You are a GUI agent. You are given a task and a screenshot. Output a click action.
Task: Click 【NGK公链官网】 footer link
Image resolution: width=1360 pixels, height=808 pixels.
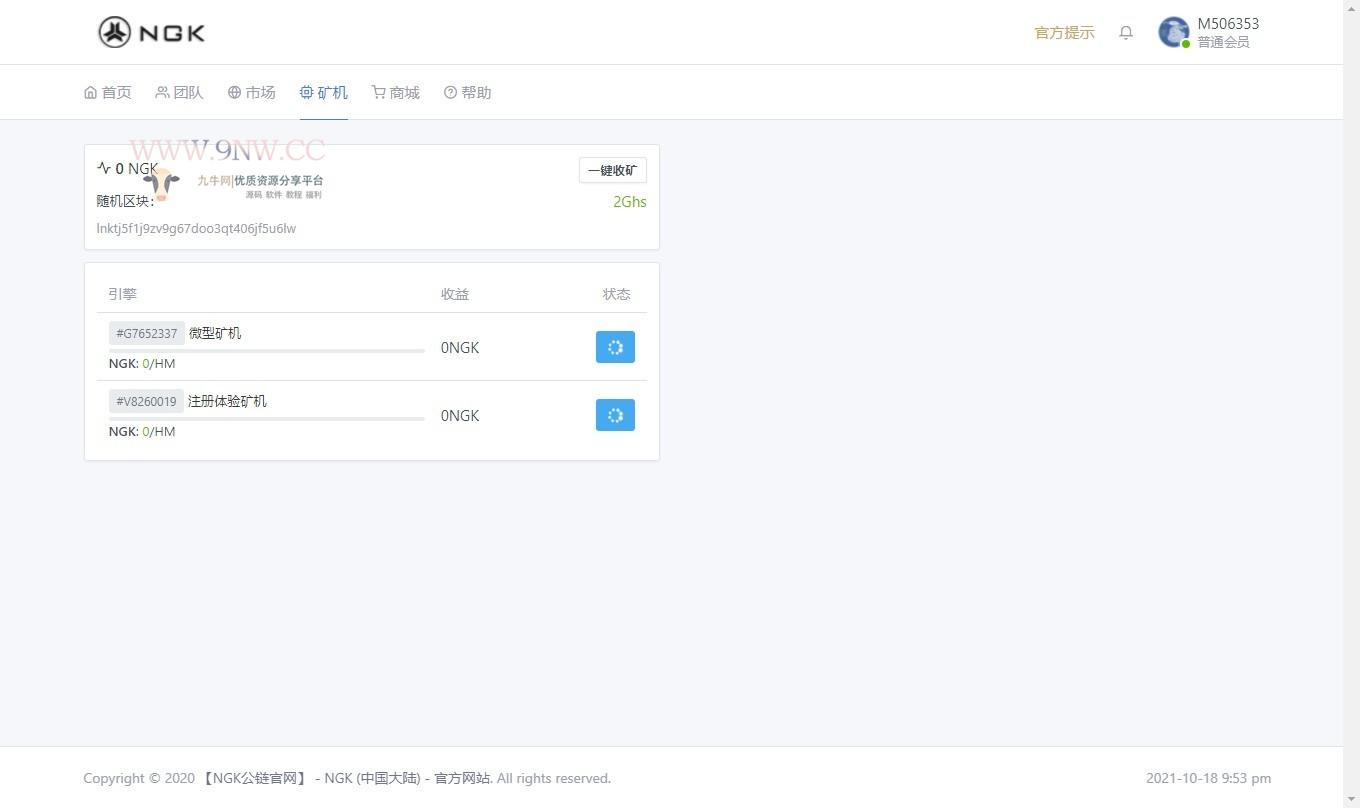(x=254, y=778)
